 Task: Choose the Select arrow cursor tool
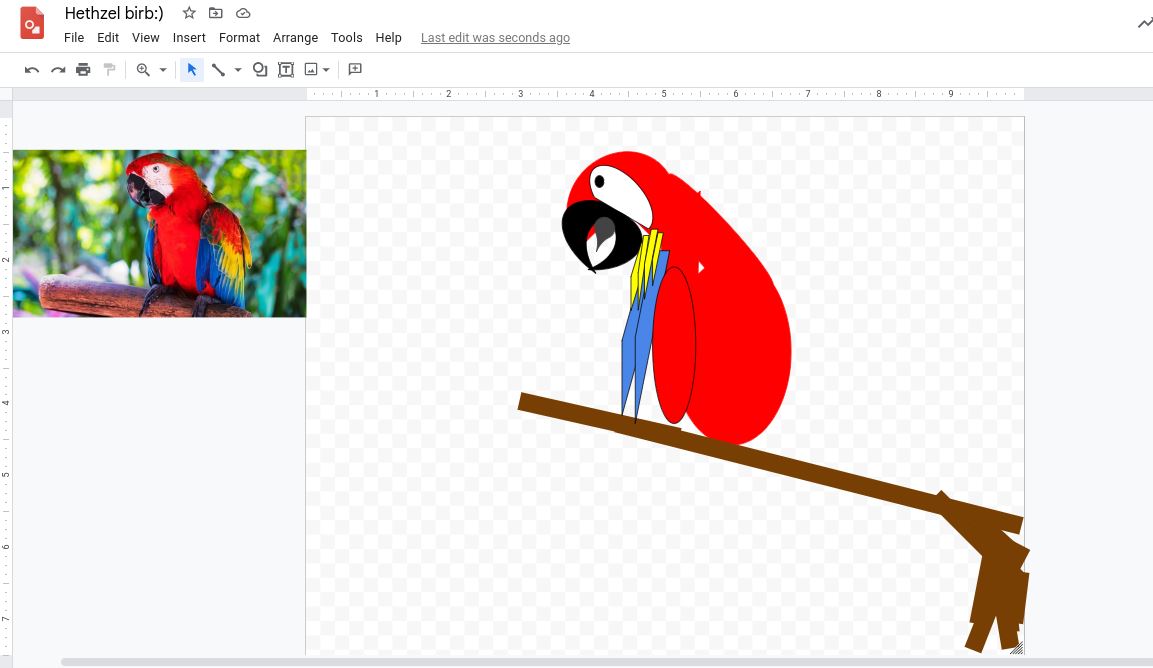pyautogui.click(x=192, y=70)
